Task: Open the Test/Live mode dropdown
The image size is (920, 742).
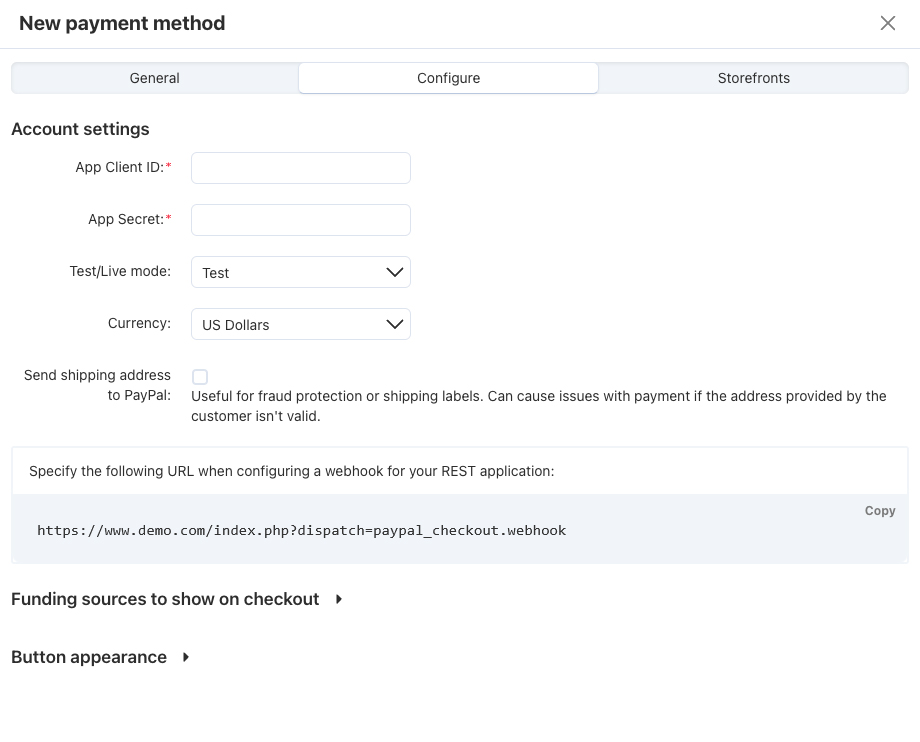Action: click(300, 271)
